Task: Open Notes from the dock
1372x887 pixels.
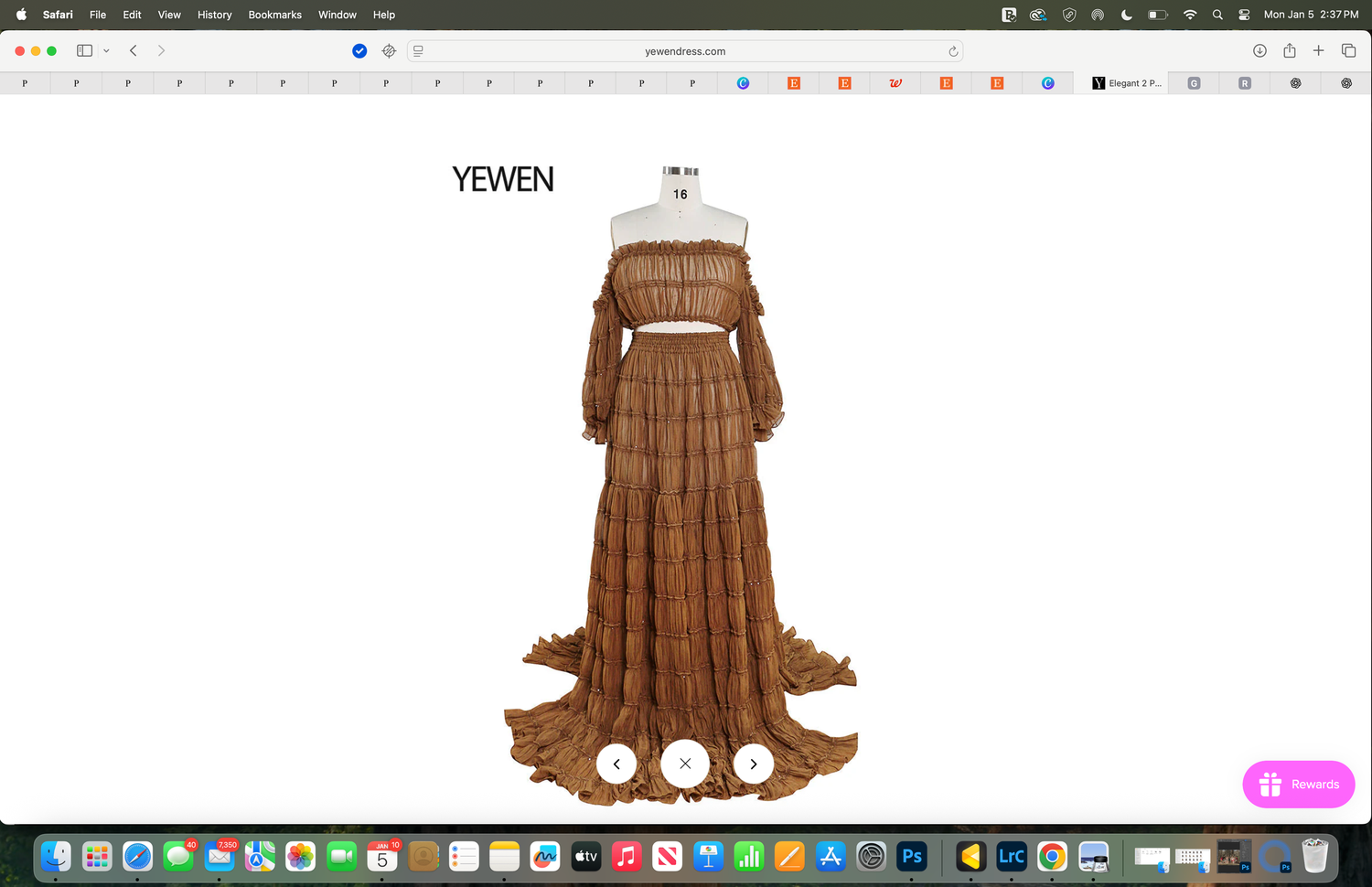Action: [504, 857]
